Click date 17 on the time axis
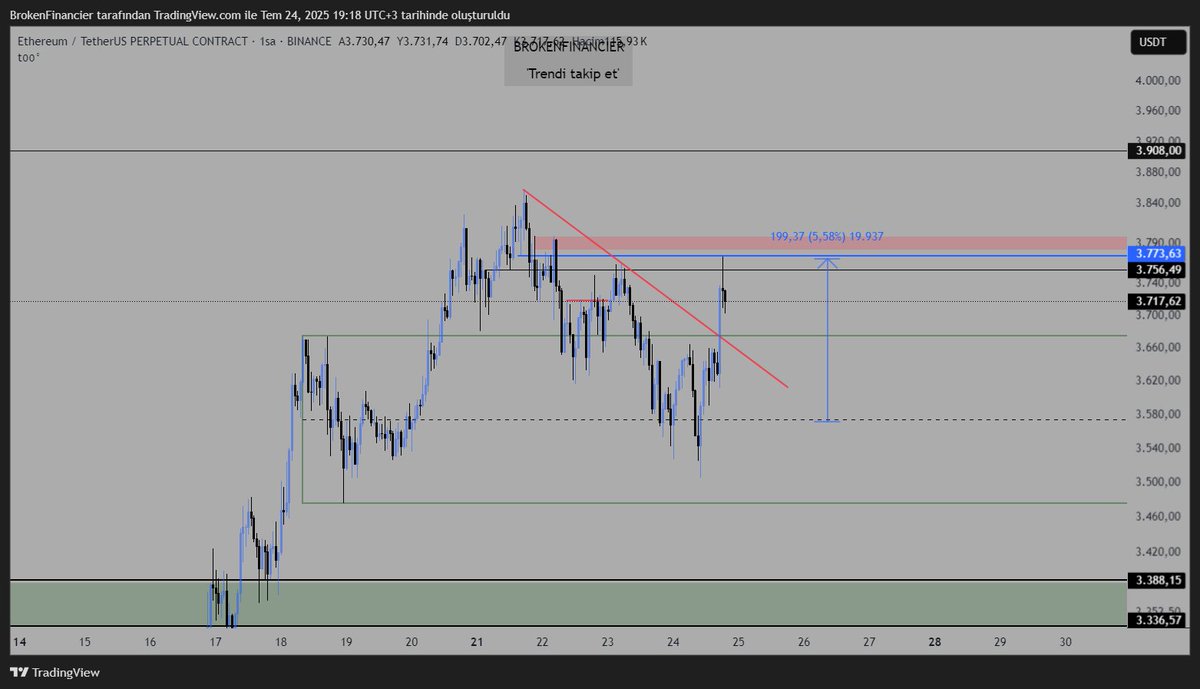 [216, 642]
